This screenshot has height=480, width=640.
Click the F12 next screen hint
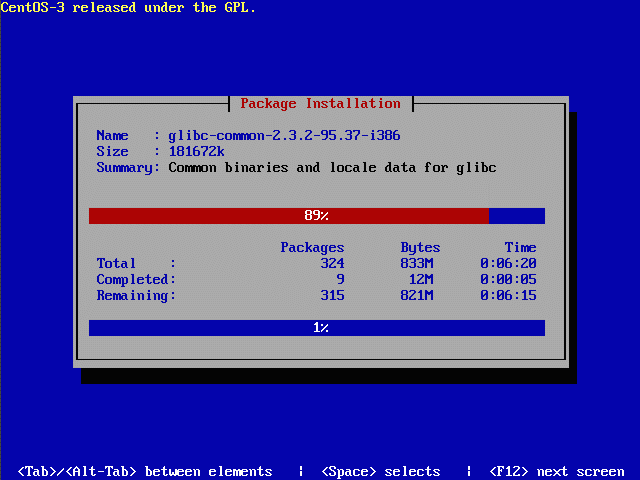(x=557, y=471)
